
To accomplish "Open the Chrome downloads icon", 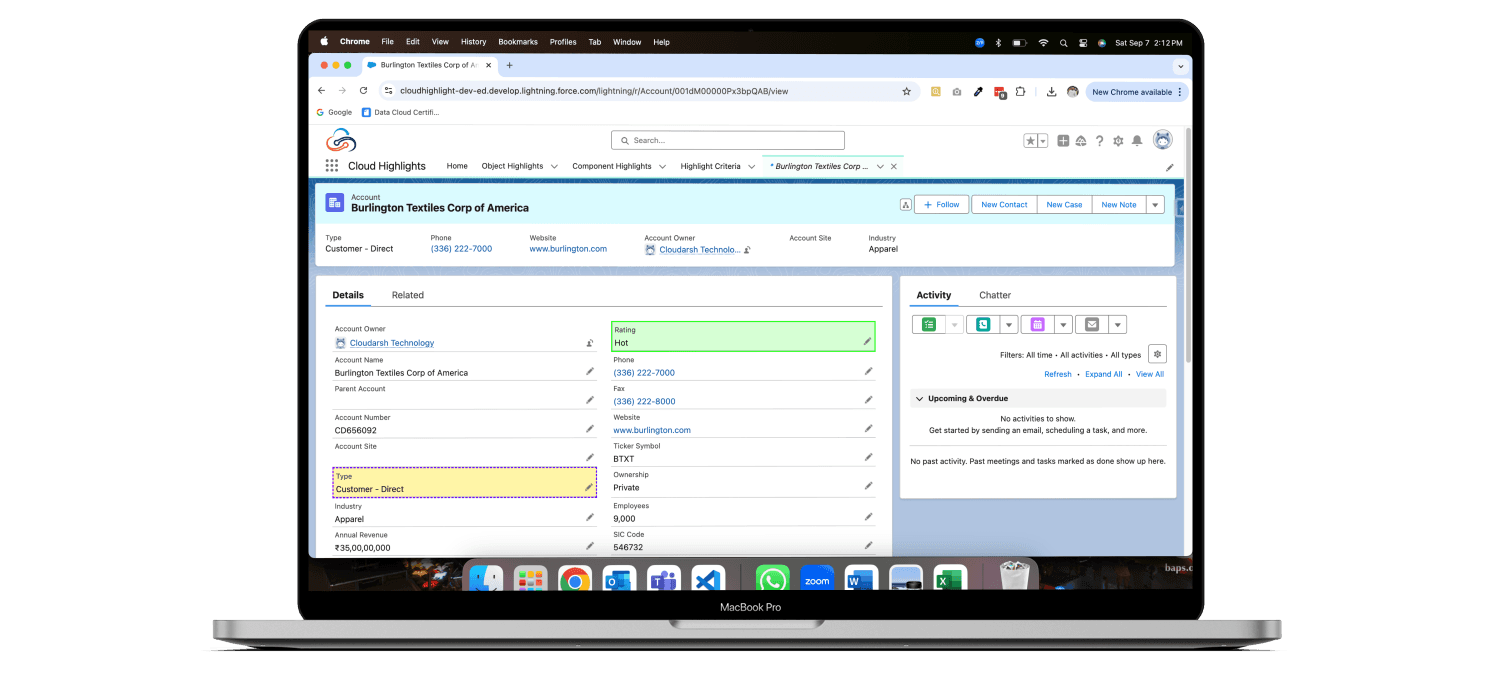I will click(1052, 91).
